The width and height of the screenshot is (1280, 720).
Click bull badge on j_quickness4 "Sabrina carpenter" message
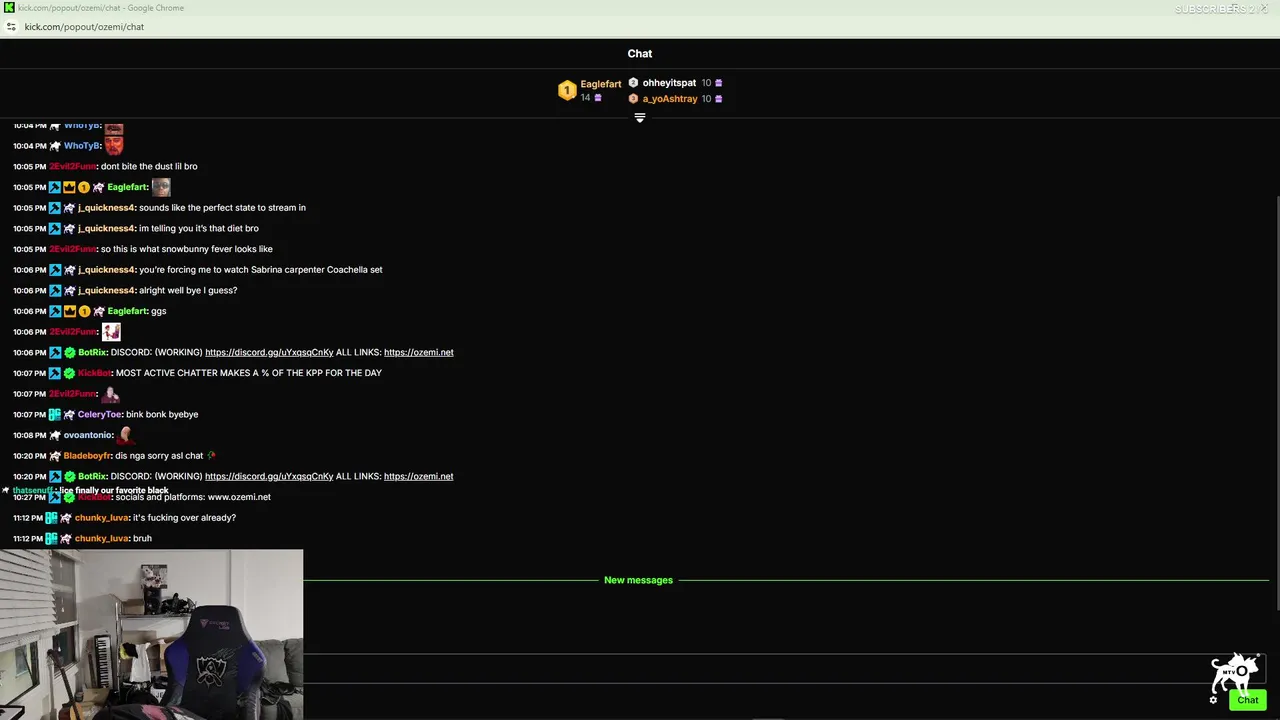[69, 270]
